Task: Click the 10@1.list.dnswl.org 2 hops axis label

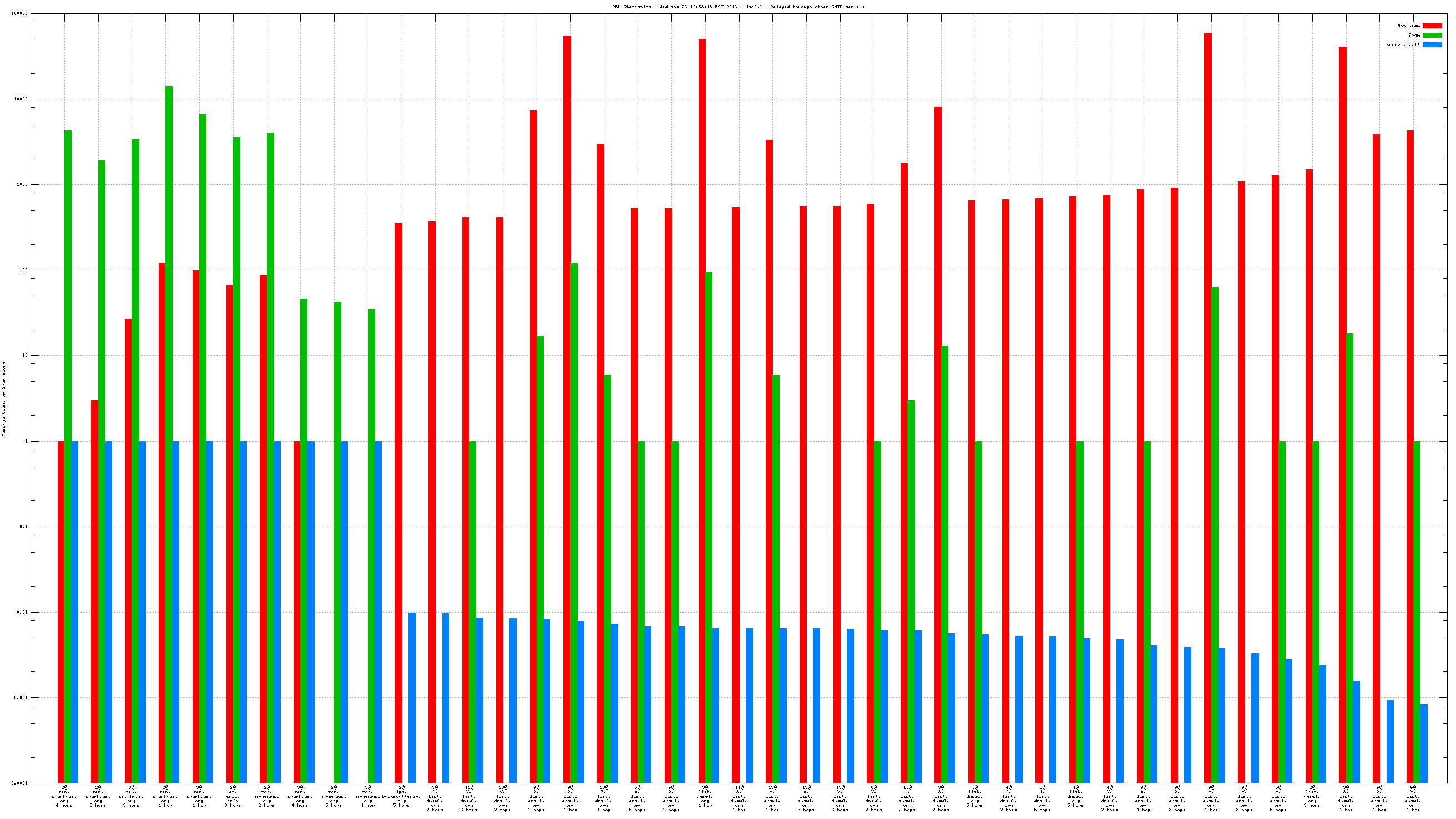Action: click(x=907, y=798)
